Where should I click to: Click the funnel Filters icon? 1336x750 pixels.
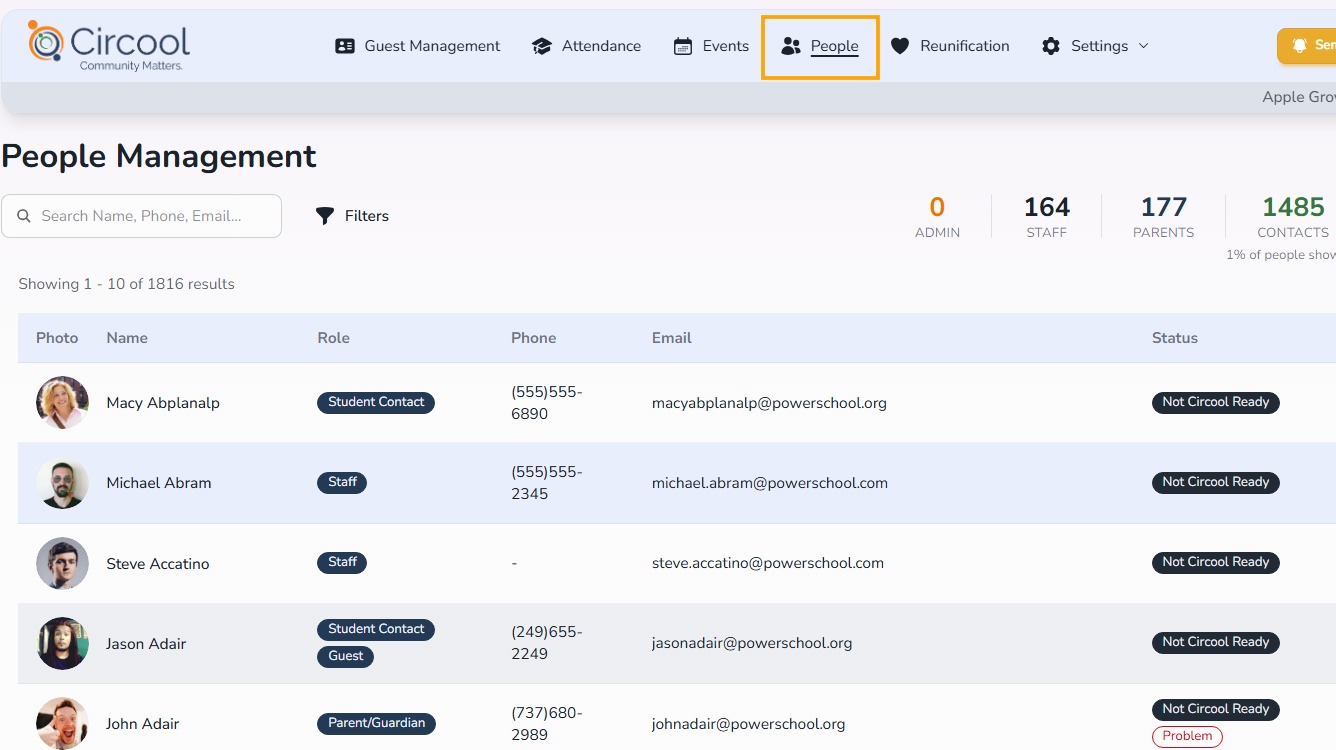pyautogui.click(x=325, y=216)
